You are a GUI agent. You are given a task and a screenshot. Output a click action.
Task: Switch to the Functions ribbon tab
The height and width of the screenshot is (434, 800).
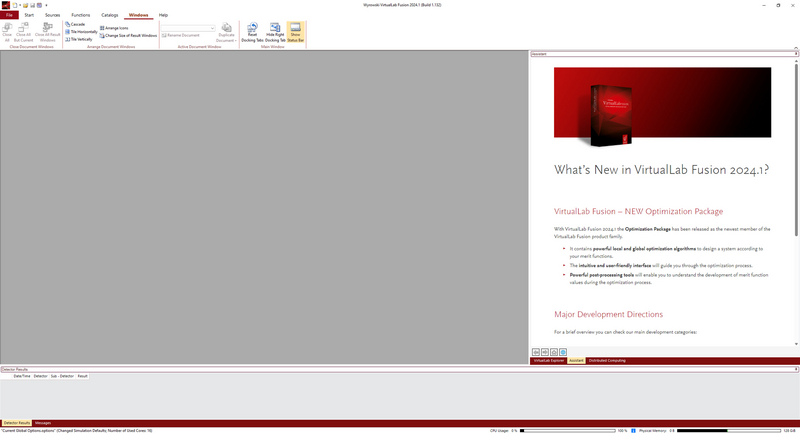point(81,15)
